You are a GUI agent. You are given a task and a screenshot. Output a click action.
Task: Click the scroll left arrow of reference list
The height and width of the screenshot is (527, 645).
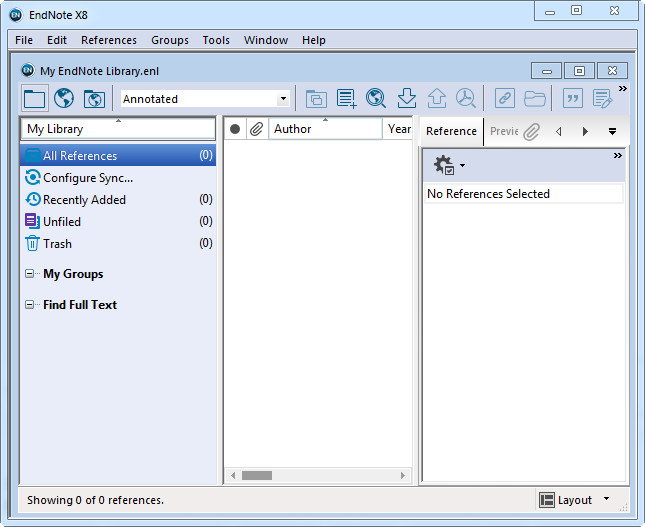[x=233, y=476]
